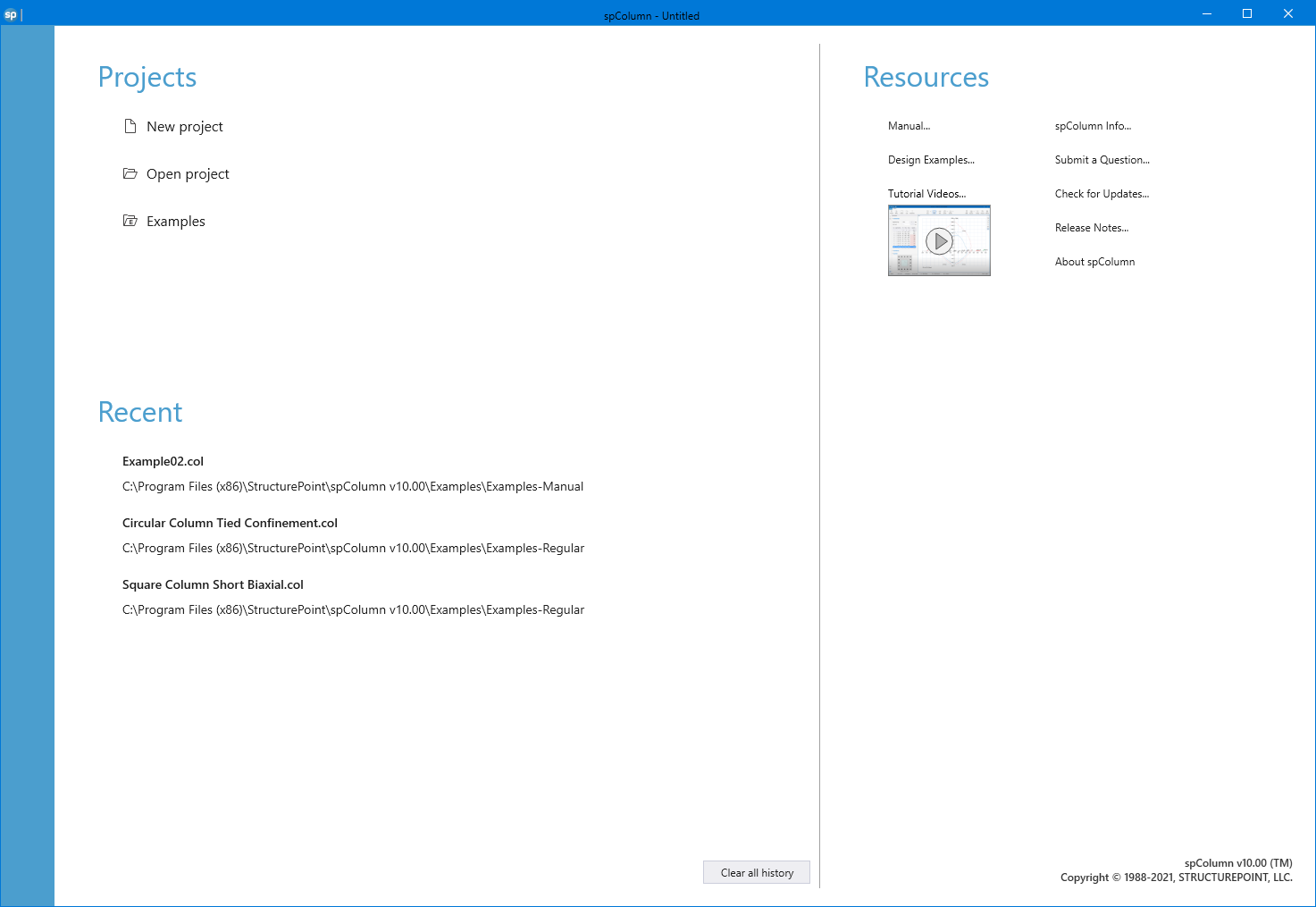Click the Tutorial Videos text link
Image resolution: width=1316 pixels, height=907 pixels.
[x=926, y=194]
